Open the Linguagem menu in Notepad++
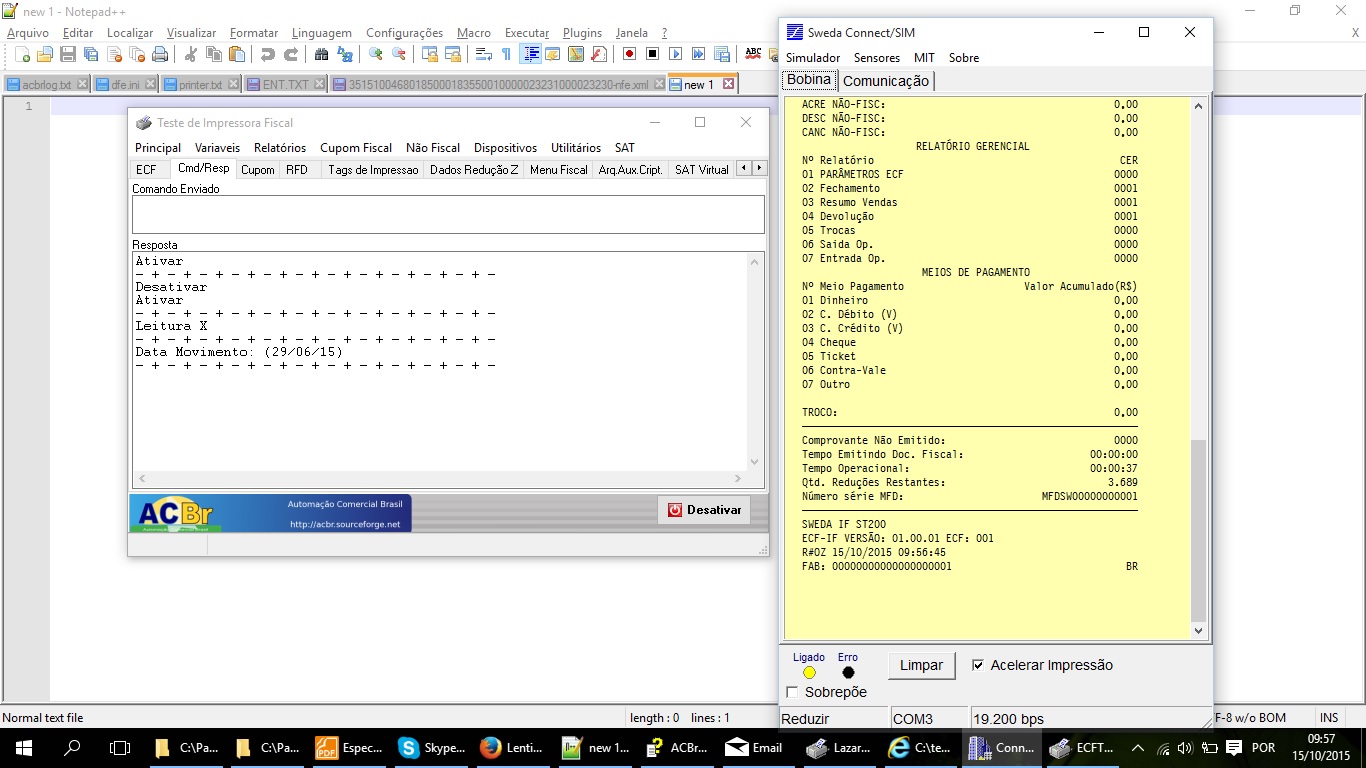 coord(322,33)
